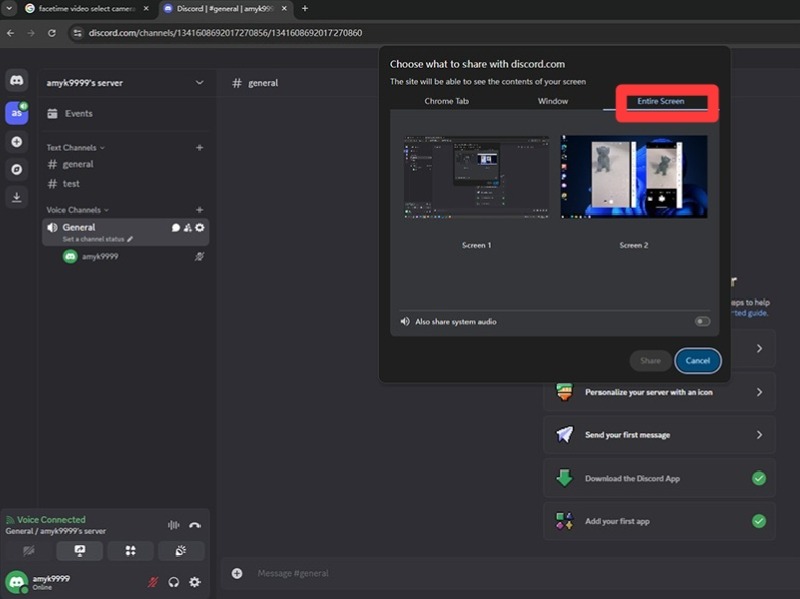Collapse the Voice Channels category
800x599 pixels.
tap(78, 210)
